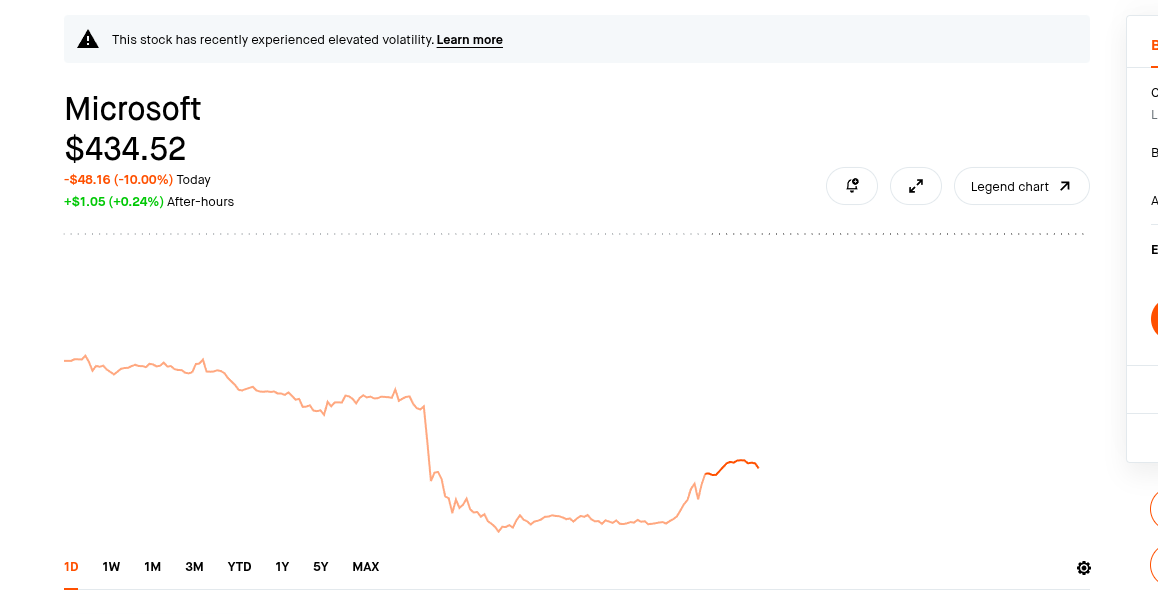View the 5Y chart range
This screenshot has width=1158, height=614.
[x=320, y=567]
